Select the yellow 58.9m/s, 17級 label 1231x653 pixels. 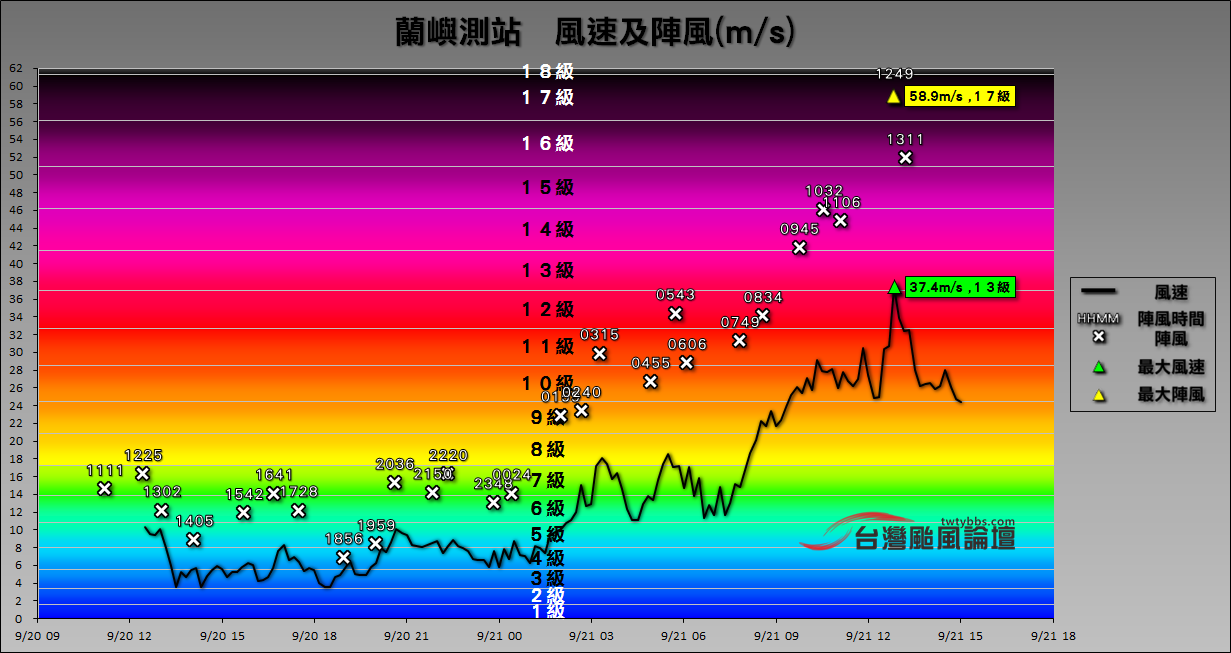pos(958,97)
